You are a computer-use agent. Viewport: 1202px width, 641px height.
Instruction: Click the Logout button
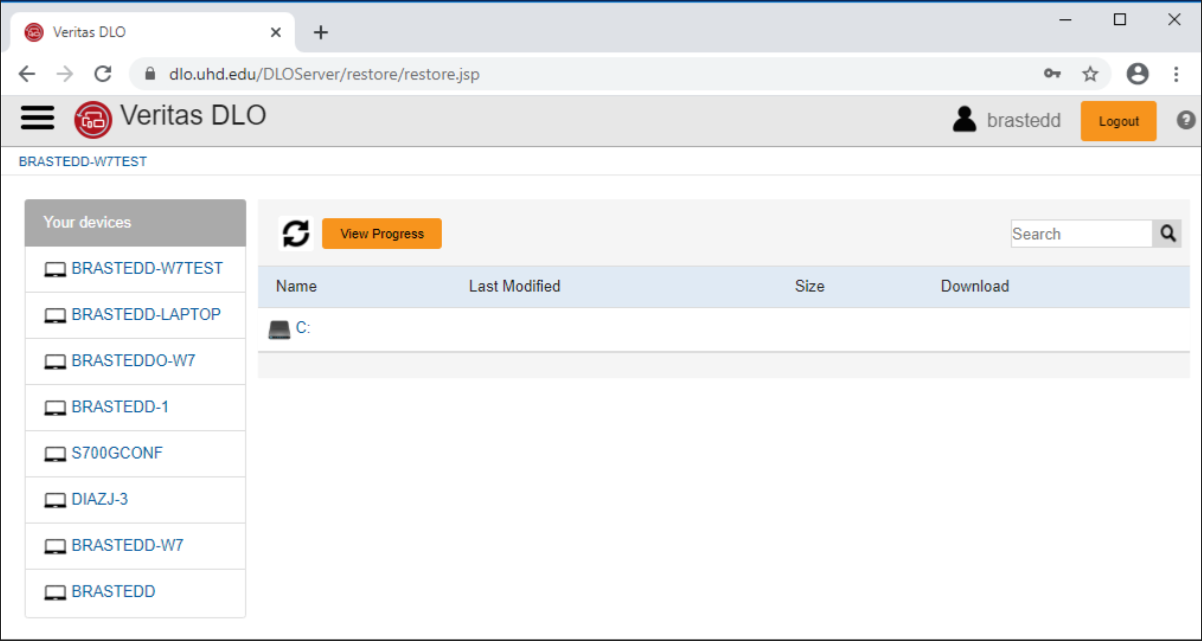(x=1118, y=121)
